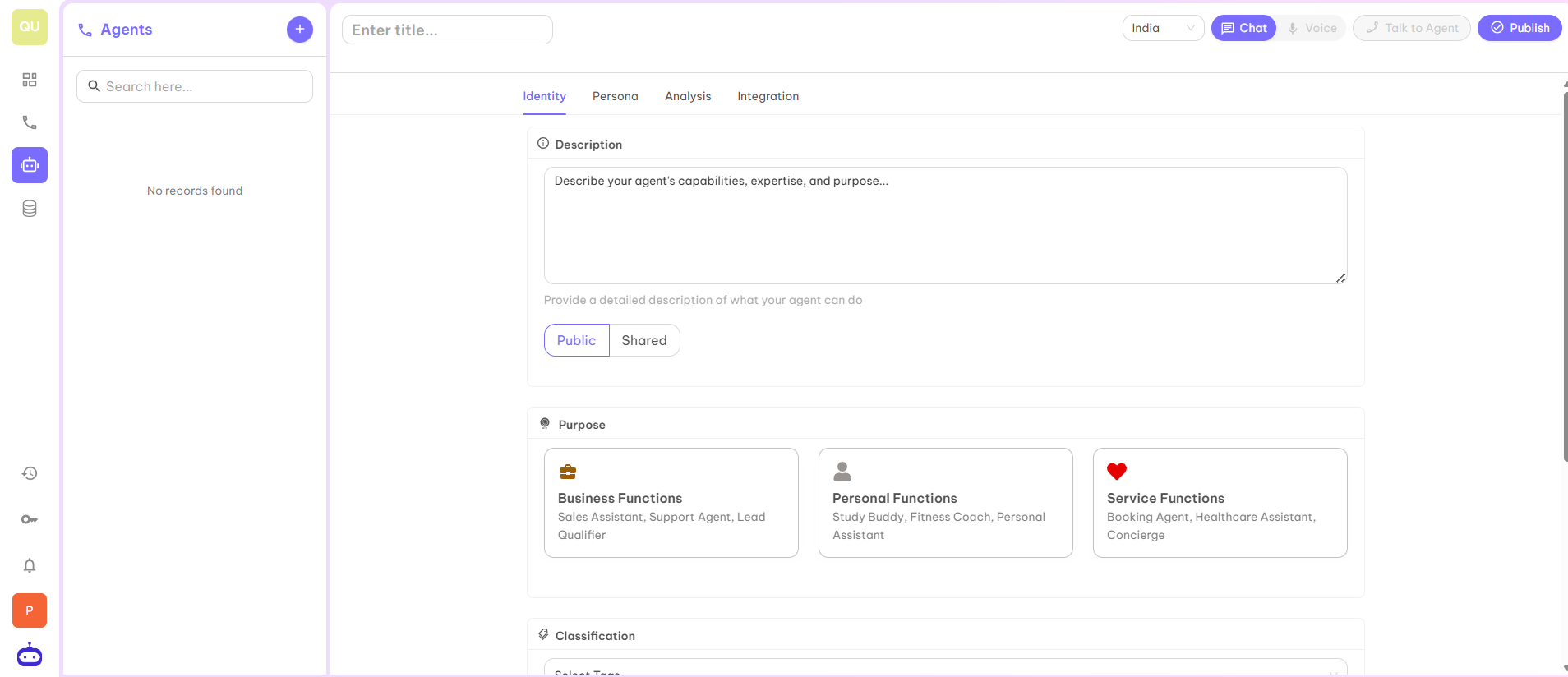Click the Talk to Agent button
The width and height of the screenshot is (1568, 677).
1412,28
